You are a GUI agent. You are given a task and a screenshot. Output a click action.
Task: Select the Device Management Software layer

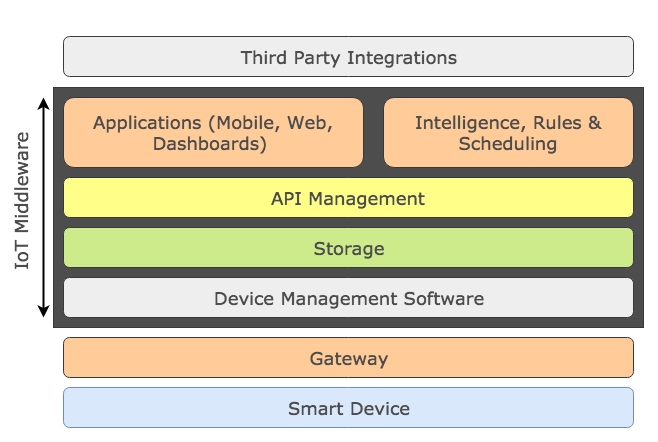click(348, 298)
